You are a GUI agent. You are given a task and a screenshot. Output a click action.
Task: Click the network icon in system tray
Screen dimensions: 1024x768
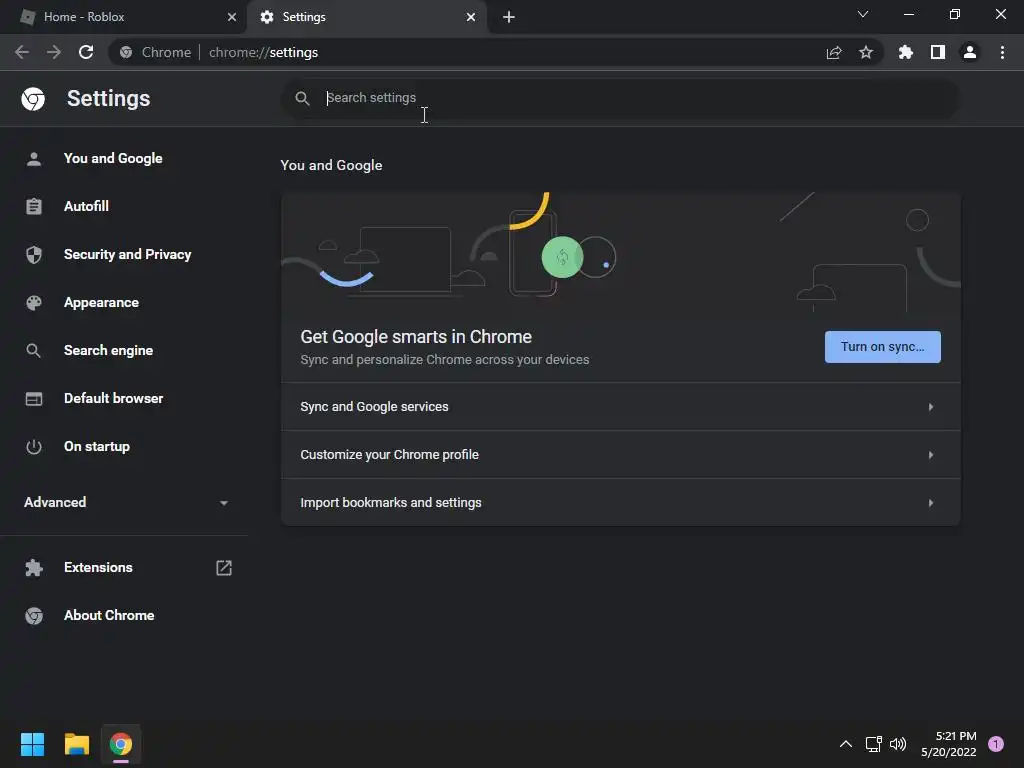tap(873, 744)
